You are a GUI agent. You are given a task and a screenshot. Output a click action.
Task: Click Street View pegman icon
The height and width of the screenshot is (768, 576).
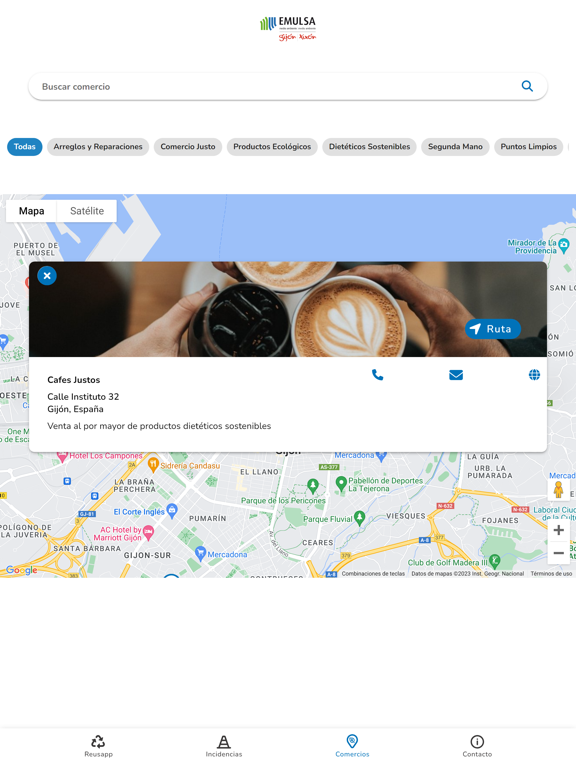click(x=558, y=489)
